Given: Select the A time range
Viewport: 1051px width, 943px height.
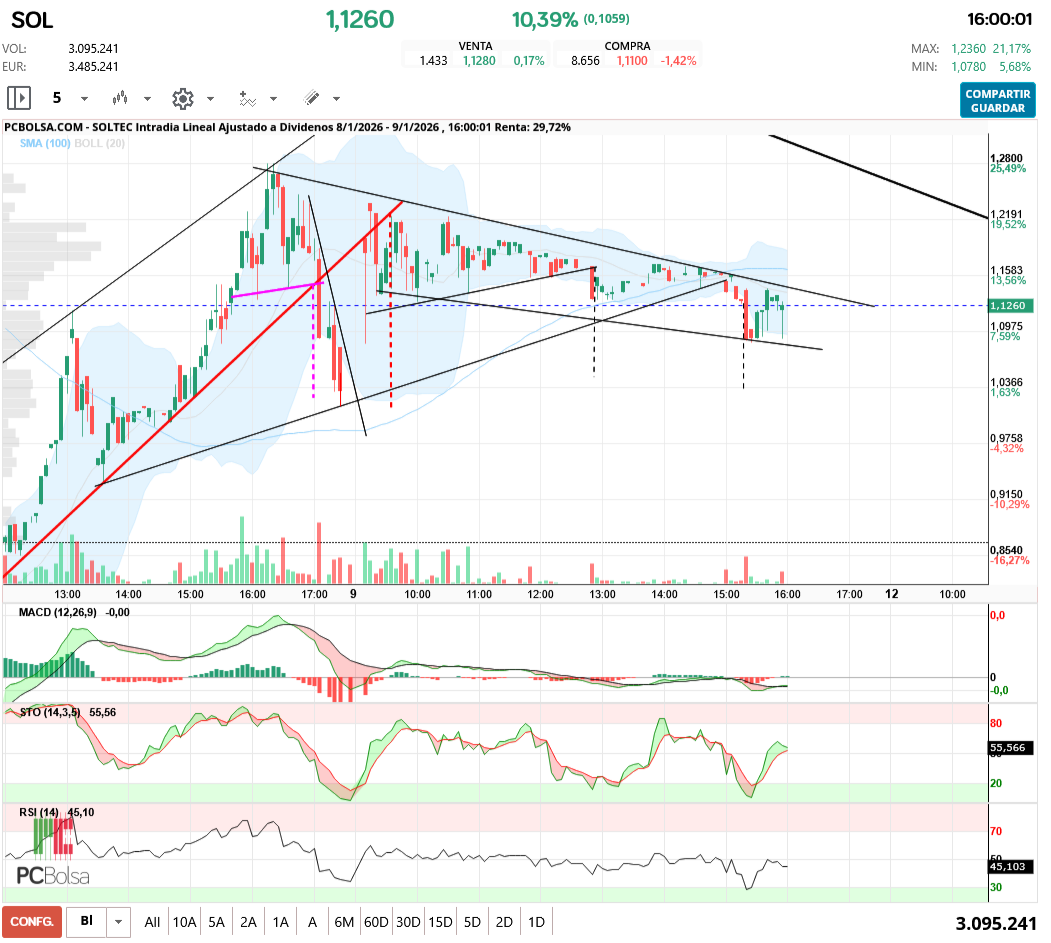Looking at the screenshot, I should (x=312, y=922).
